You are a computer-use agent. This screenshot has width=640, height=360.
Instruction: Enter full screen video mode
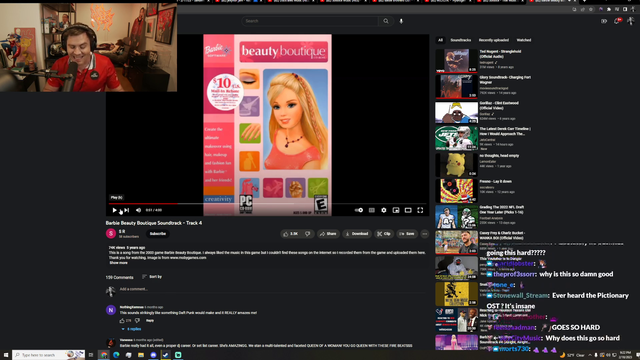click(420, 210)
